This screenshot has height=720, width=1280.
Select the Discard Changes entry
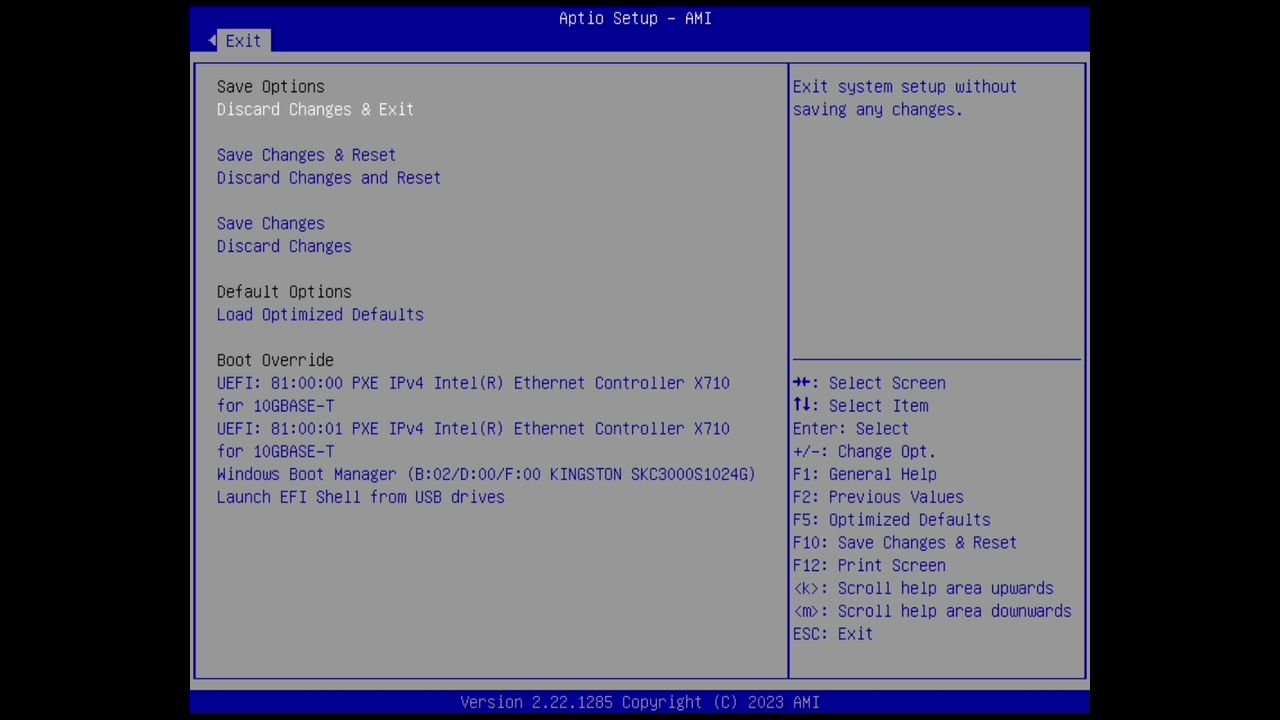click(284, 246)
